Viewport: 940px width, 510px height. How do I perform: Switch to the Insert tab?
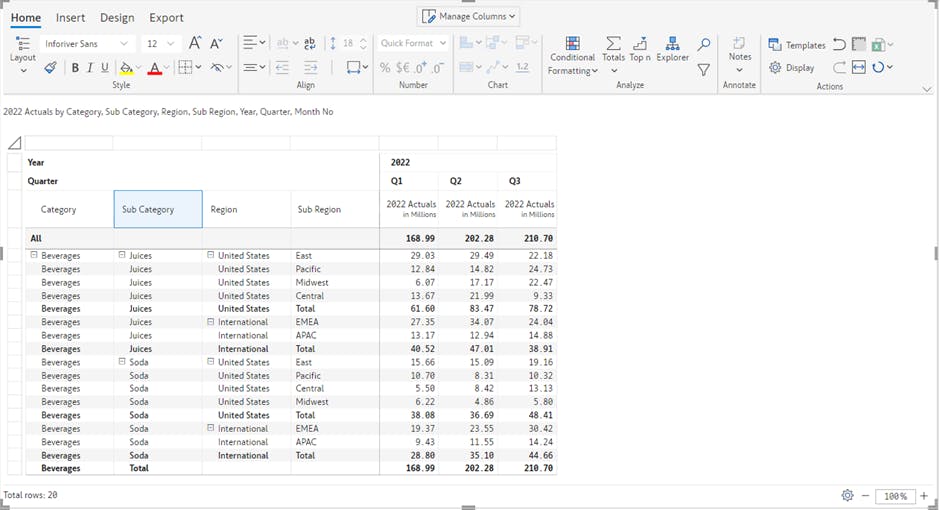click(70, 18)
